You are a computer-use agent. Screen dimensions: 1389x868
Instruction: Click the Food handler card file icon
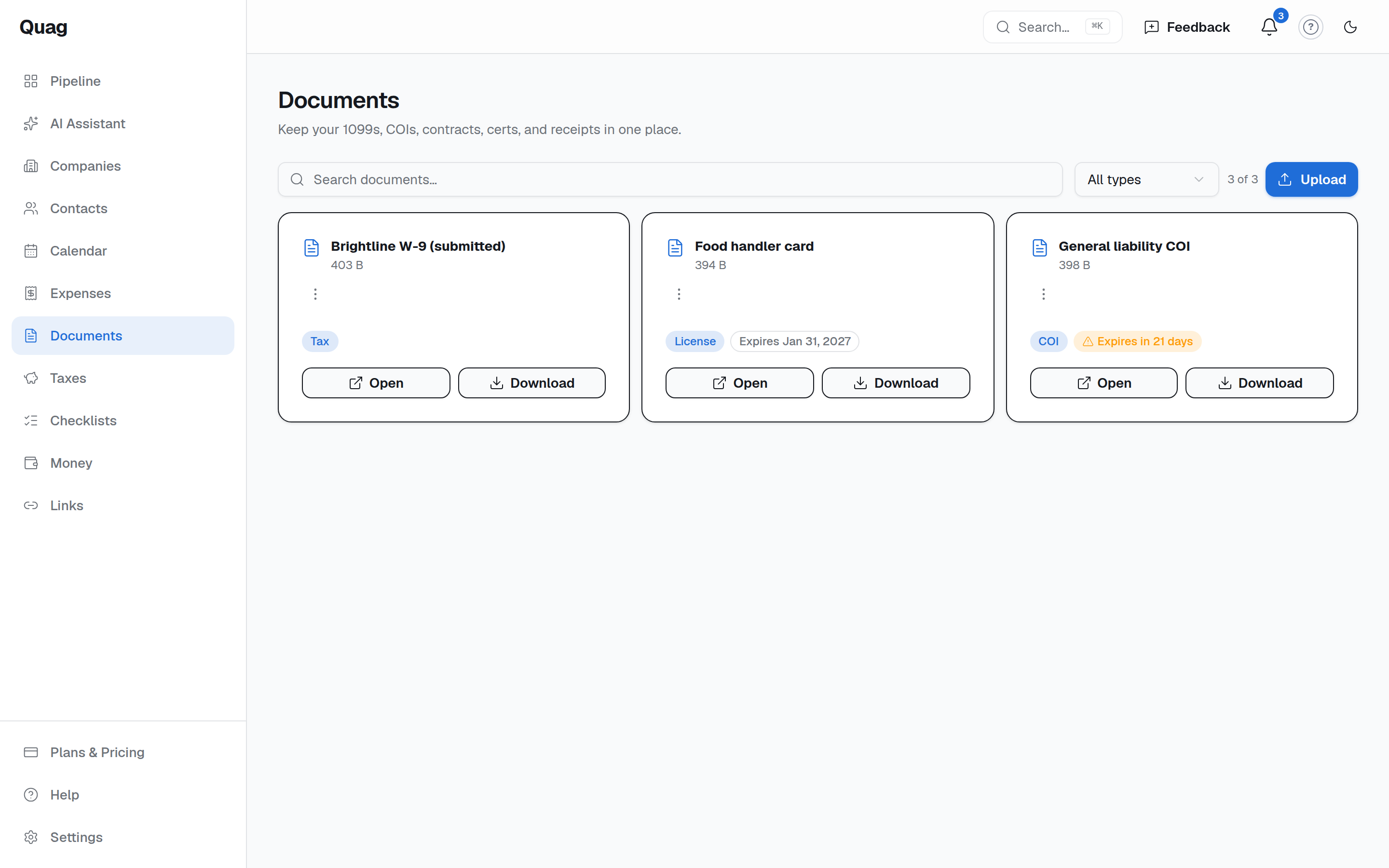676,248
